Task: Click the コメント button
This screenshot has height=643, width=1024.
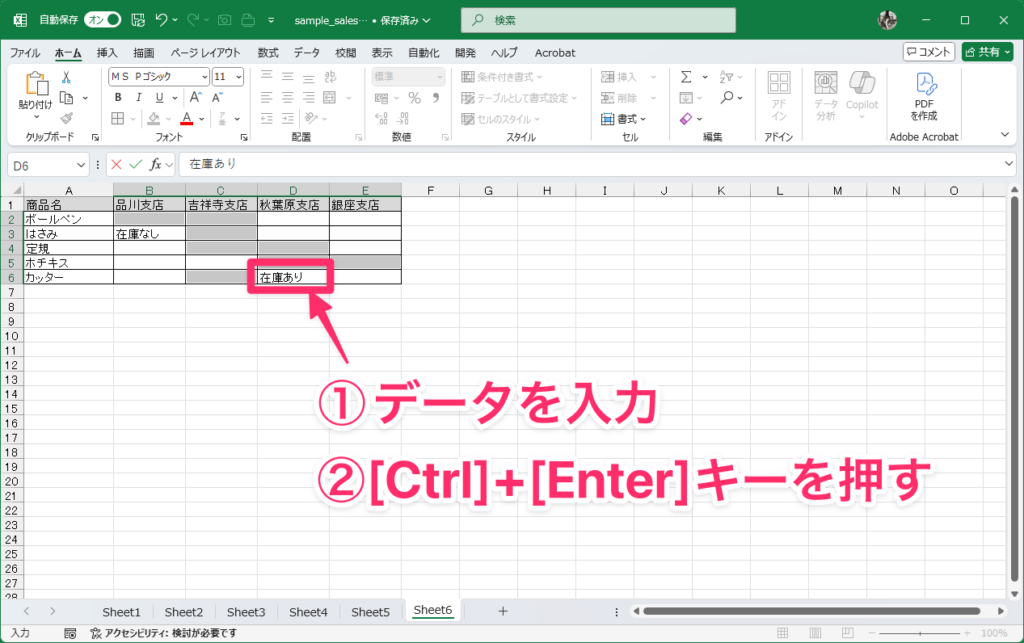Action: (x=928, y=52)
